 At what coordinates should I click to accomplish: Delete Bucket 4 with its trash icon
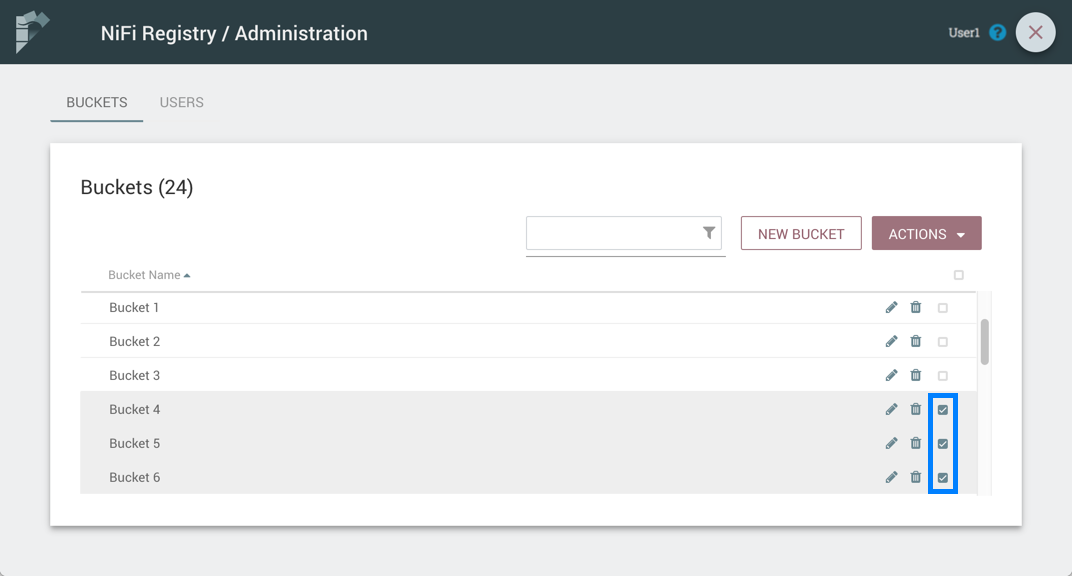tap(916, 410)
